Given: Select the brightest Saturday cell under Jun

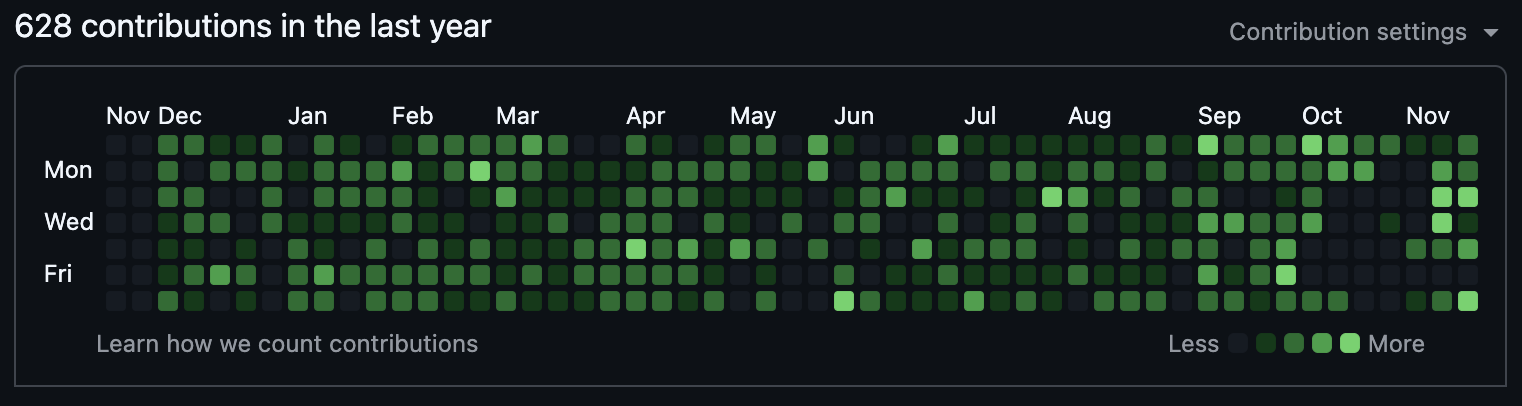Looking at the screenshot, I should tap(844, 301).
